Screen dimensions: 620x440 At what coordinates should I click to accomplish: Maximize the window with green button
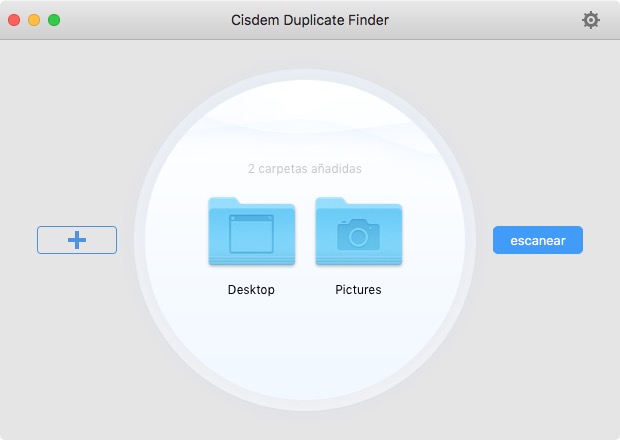click(54, 20)
